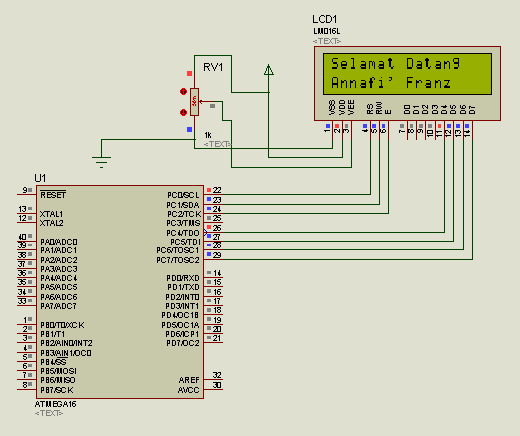Click the ATMEGA16 part name label
520x436 pixels.
click(55, 404)
